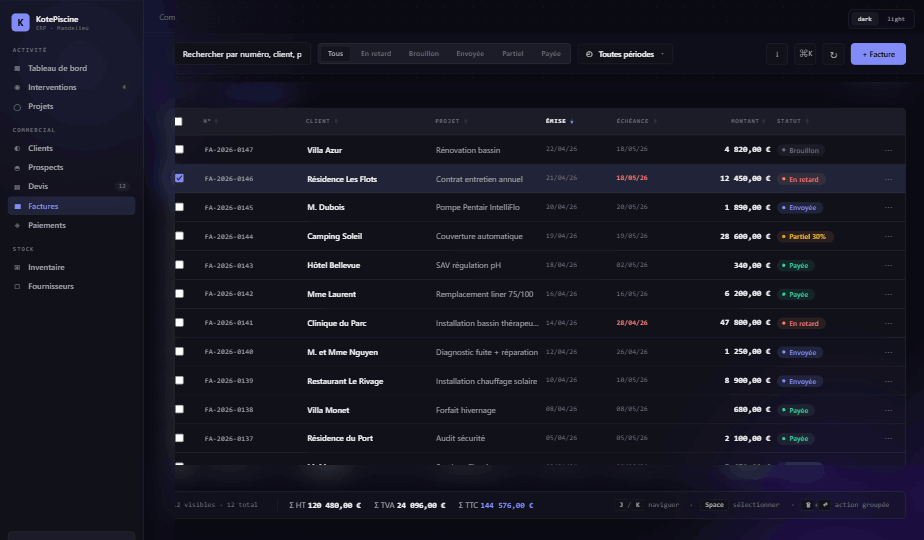The height and width of the screenshot is (540, 924).
Task: Click the Fournisseurs sidebar icon
Action: point(17,287)
